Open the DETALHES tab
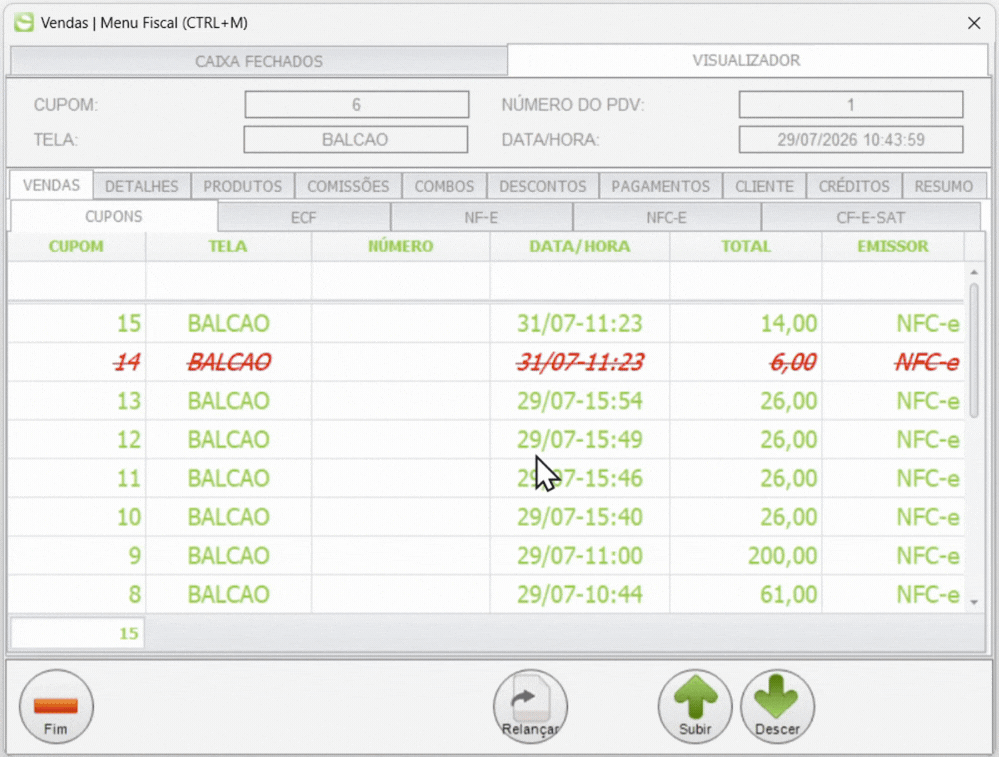999x757 pixels. tap(141, 186)
